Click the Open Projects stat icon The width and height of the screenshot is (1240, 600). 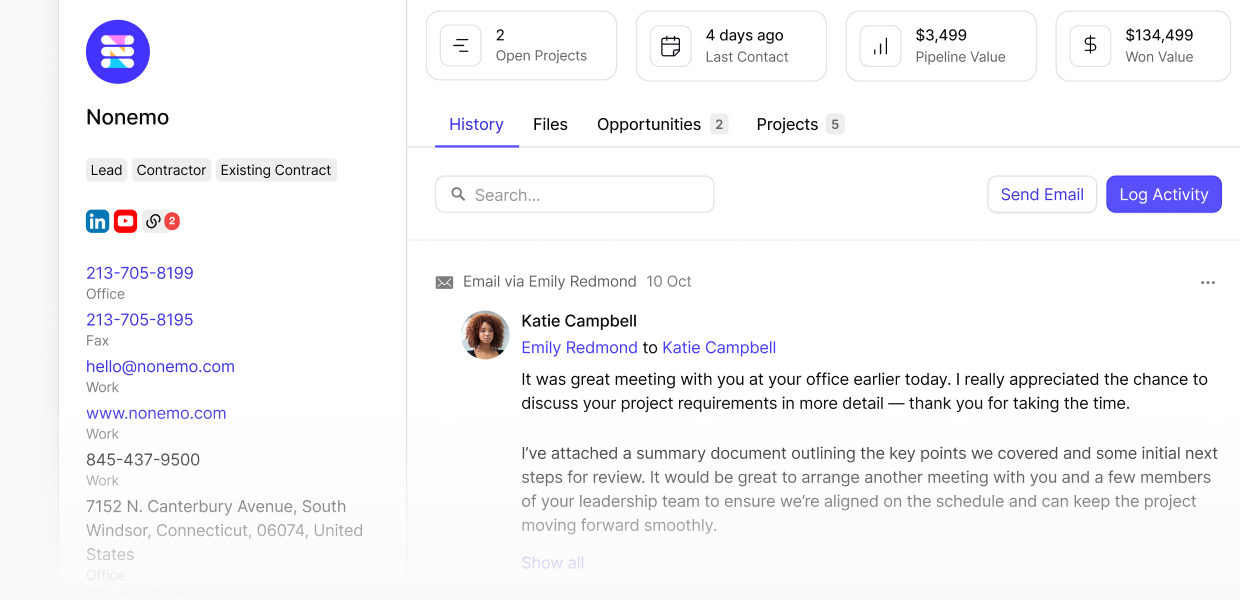[x=460, y=45]
